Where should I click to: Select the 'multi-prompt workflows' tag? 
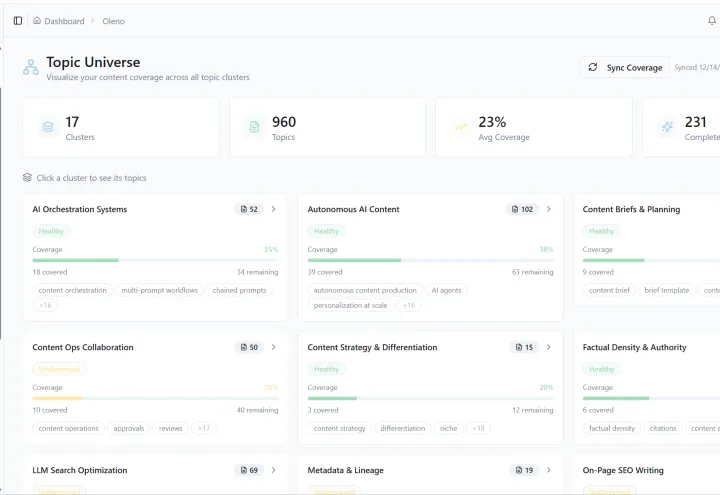coord(160,290)
